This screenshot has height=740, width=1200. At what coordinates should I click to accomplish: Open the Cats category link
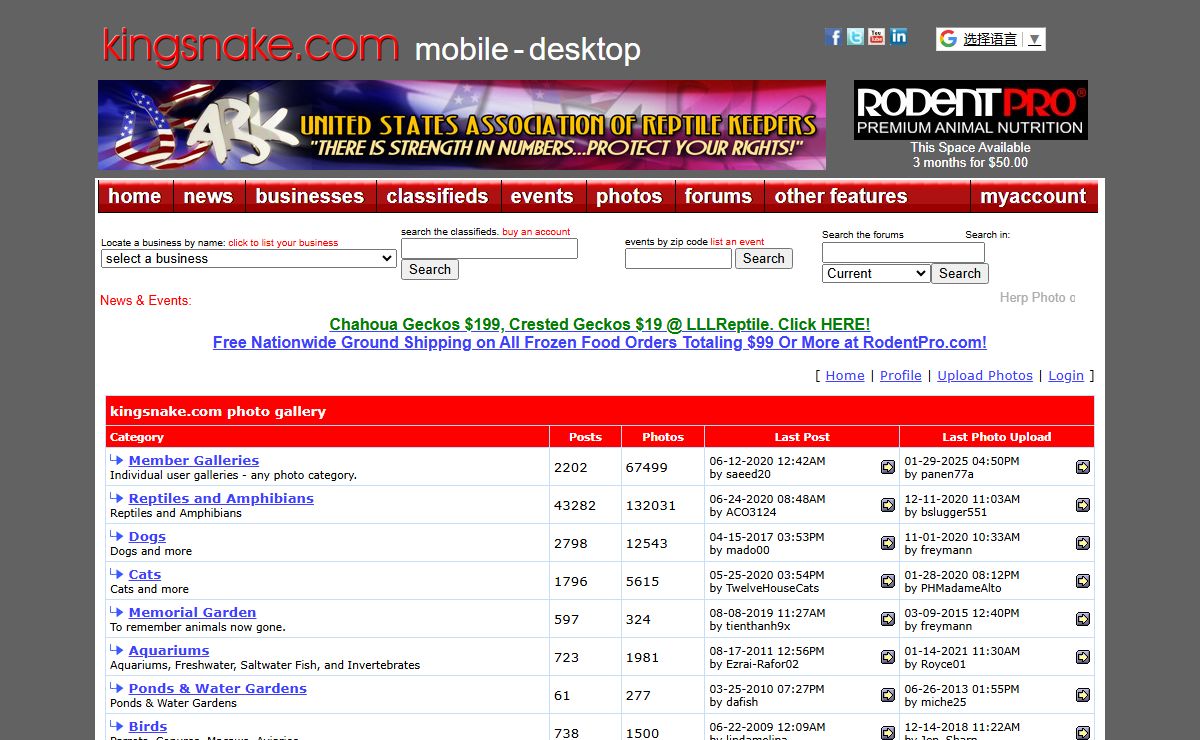click(x=145, y=574)
